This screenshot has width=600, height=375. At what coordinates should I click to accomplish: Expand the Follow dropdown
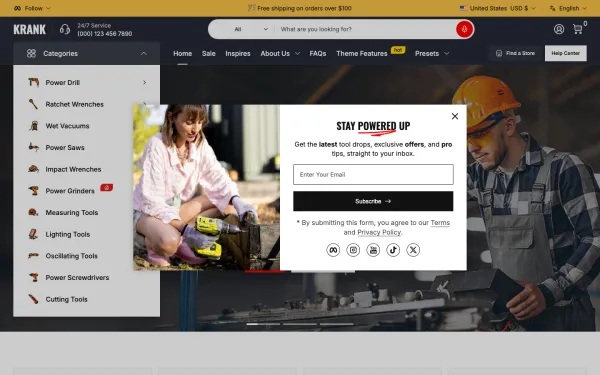tap(32, 8)
